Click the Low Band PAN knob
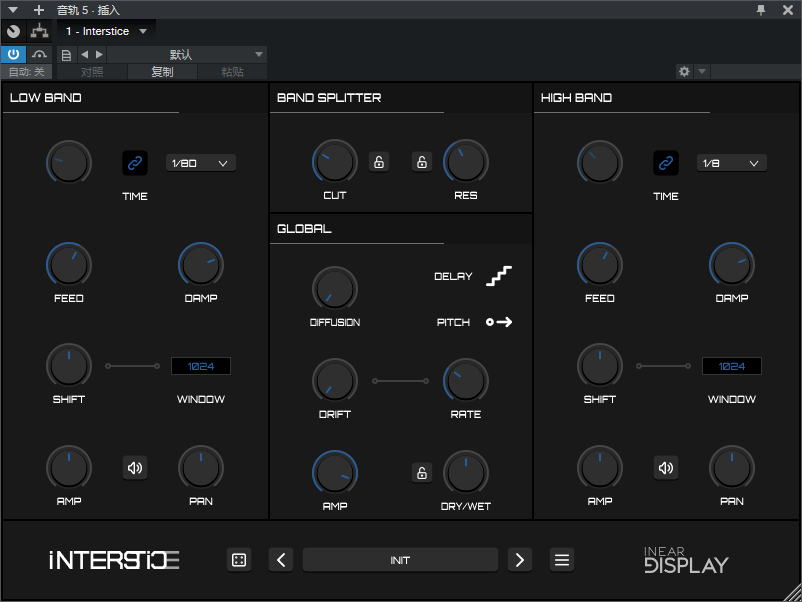The height and width of the screenshot is (602, 802). tap(200, 467)
